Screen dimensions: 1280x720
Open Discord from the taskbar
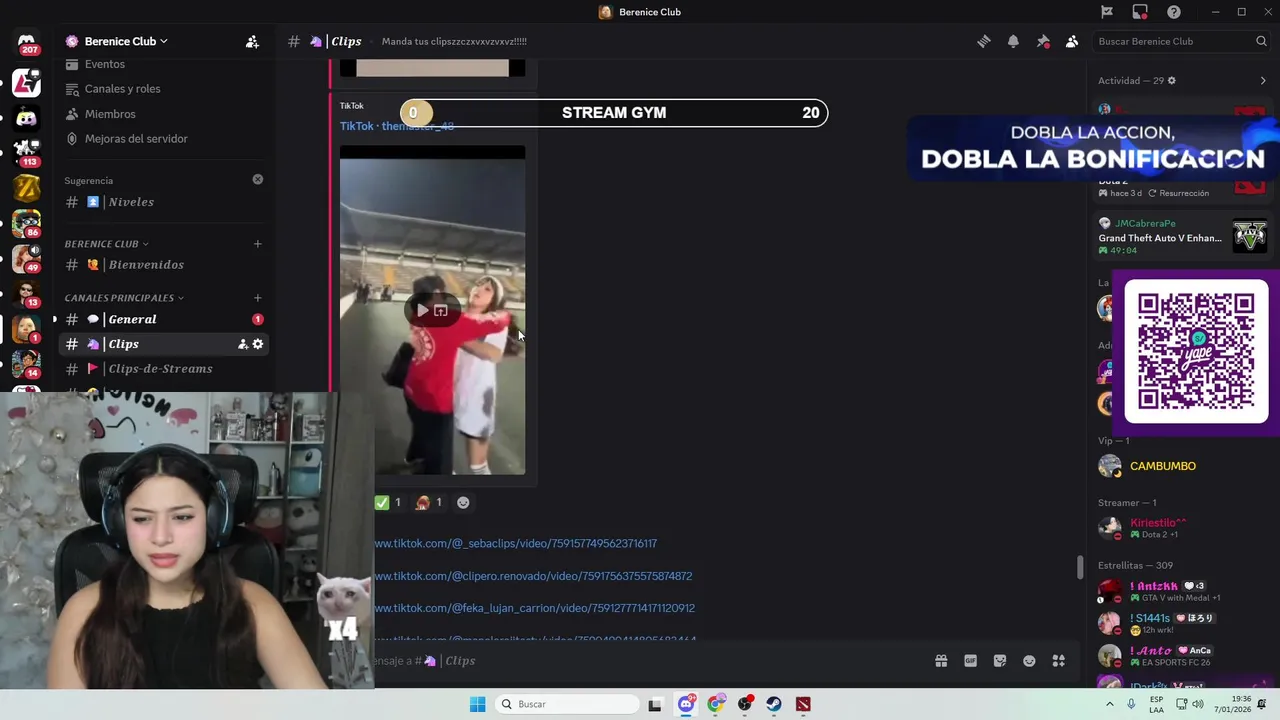[686, 704]
